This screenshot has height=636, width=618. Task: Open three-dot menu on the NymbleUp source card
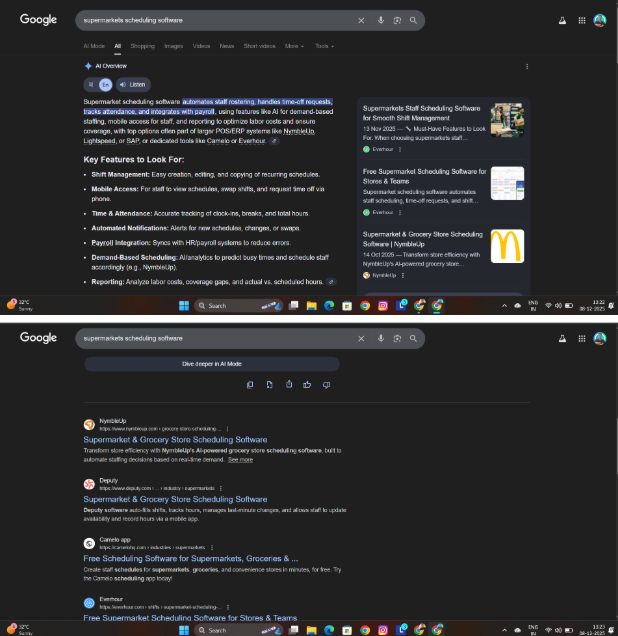pos(403,275)
